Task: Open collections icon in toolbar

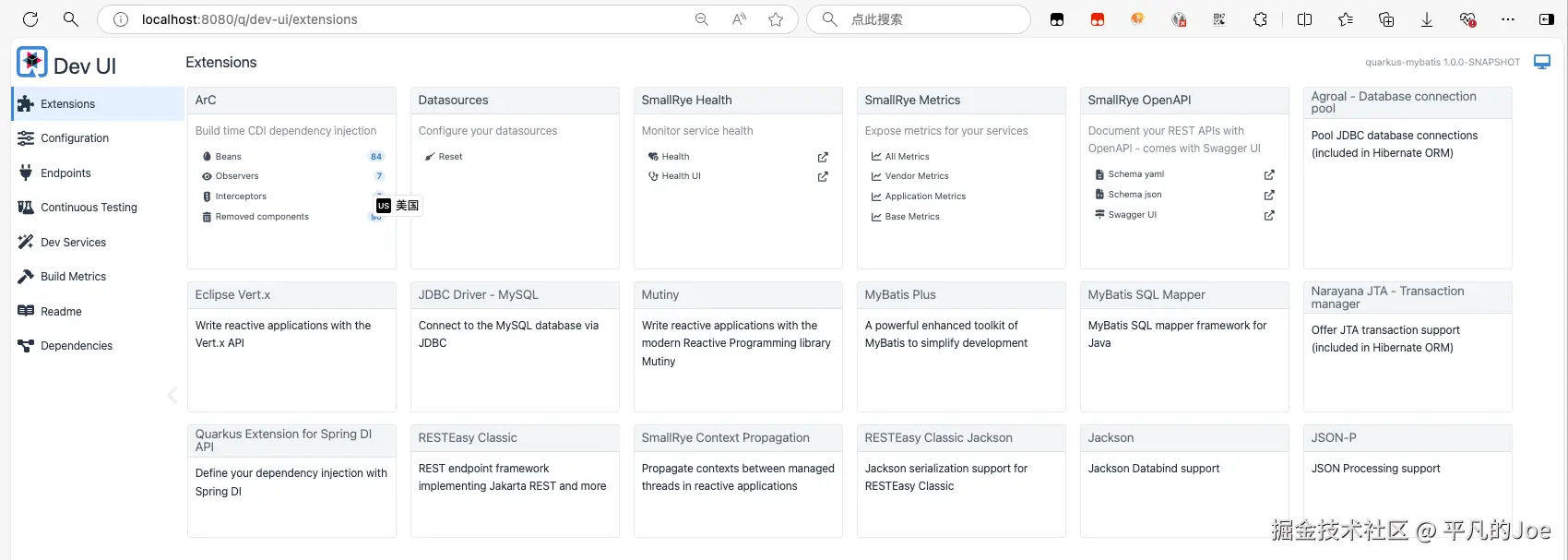Action: tap(1386, 19)
